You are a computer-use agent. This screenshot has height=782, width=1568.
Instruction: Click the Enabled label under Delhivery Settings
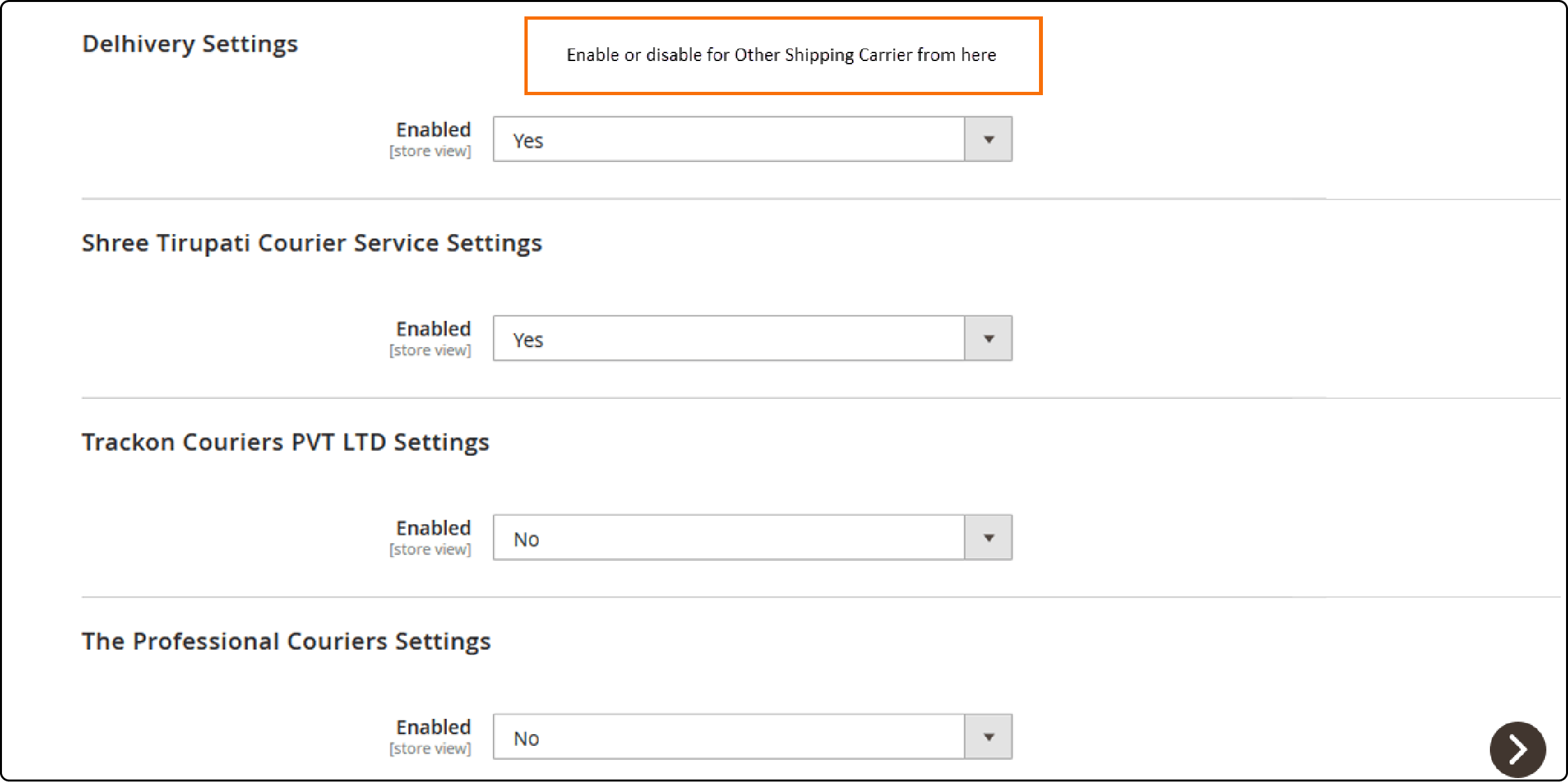click(x=433, y=129)
